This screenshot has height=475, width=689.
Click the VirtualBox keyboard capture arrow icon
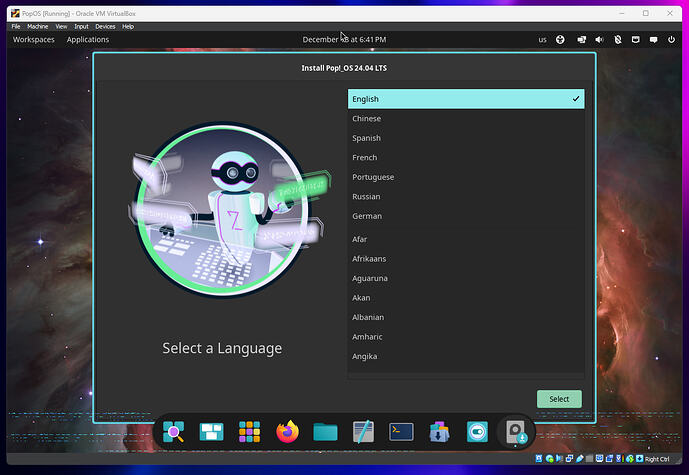[640, 458]
